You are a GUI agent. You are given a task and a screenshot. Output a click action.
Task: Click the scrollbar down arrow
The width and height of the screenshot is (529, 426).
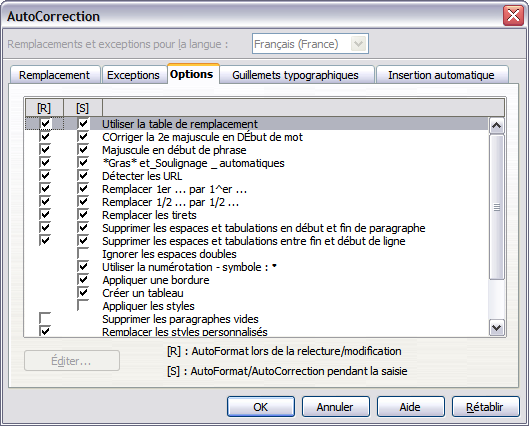497,327
